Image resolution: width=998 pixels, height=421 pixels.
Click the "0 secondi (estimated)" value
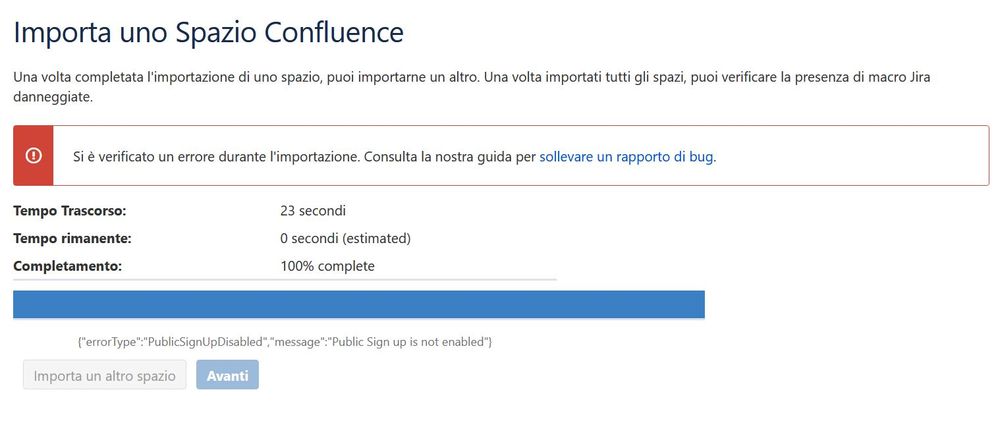click(x=346, y=239)
